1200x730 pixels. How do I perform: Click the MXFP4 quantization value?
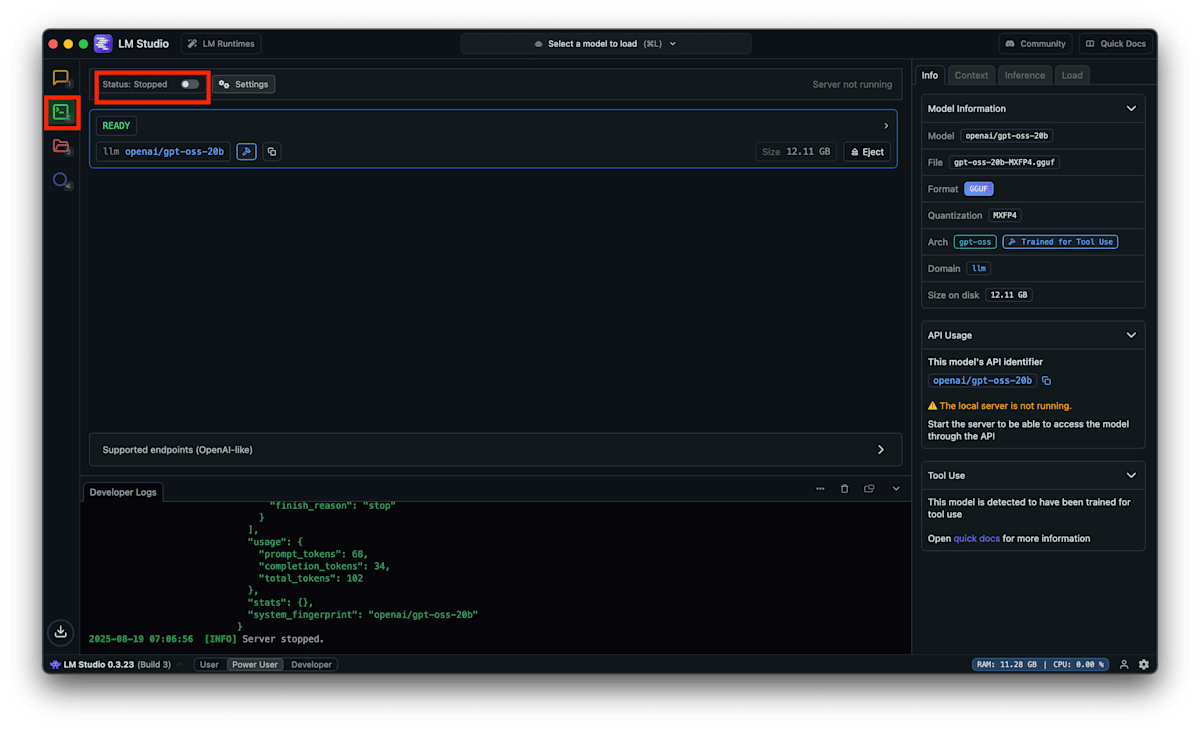1005,215
